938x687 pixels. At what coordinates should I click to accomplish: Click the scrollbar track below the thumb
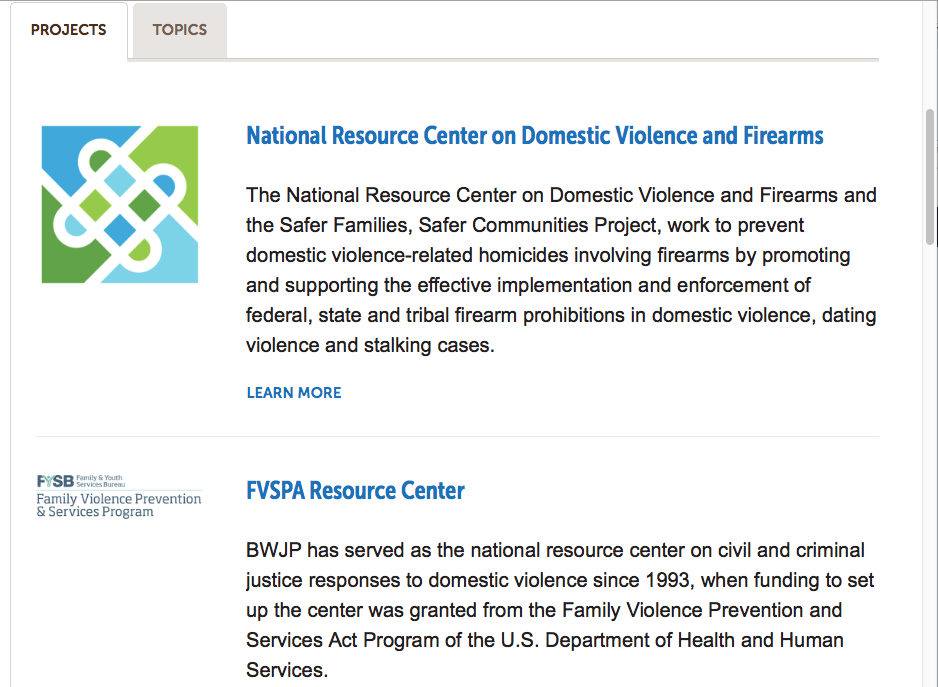(931, 450)
